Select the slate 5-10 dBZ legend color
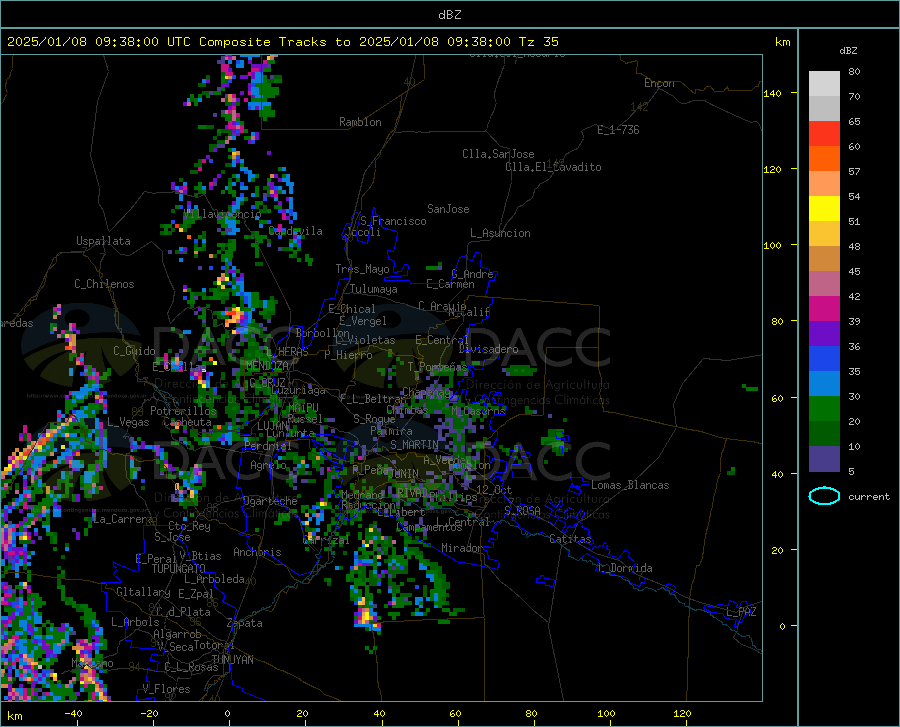The width and height of the screenshot is (900, 727). point(824,459)
